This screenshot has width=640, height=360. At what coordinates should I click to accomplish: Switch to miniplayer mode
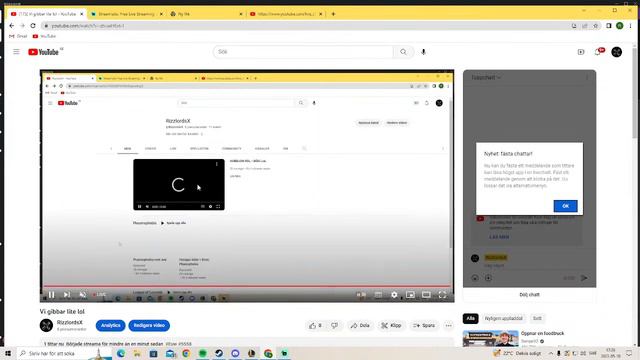pos(410,294)
